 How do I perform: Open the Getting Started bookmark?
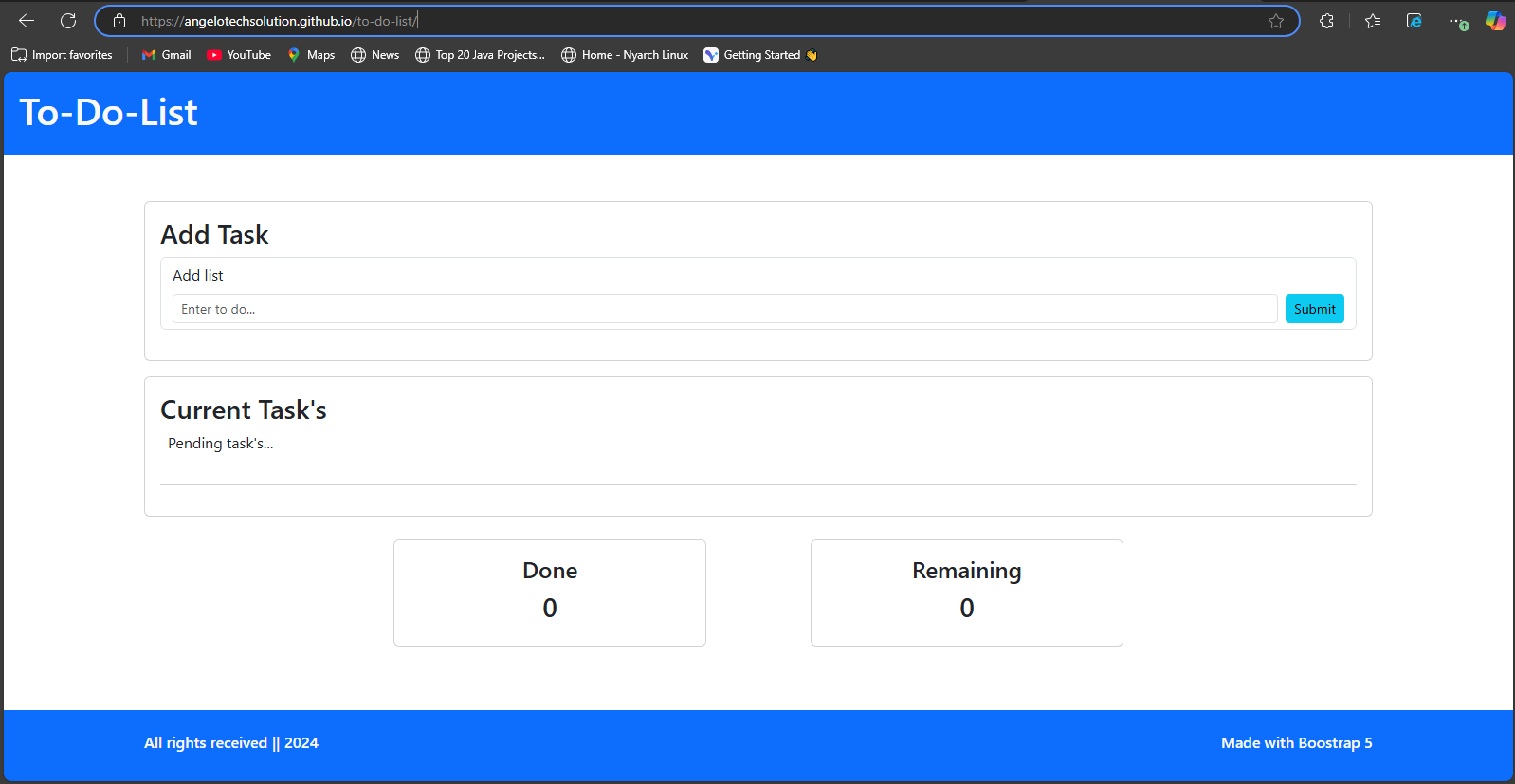(760, 55)
